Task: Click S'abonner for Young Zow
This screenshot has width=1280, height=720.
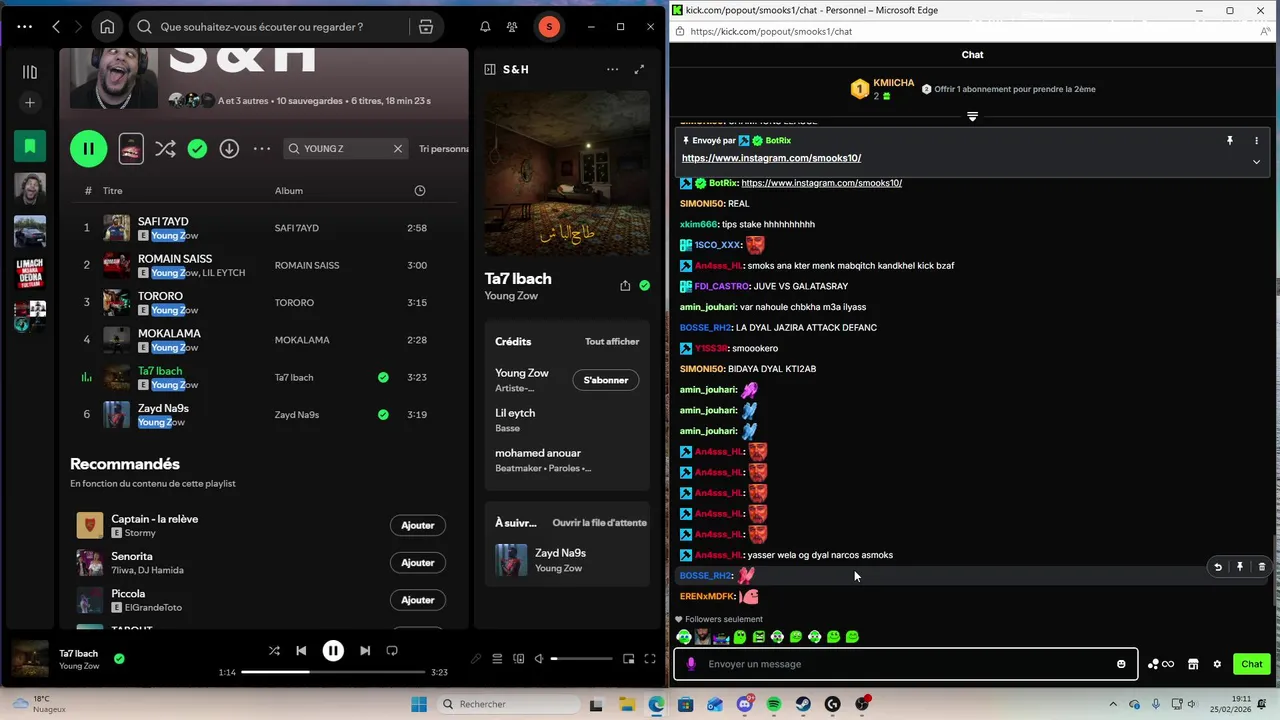Action: (606, 380)
